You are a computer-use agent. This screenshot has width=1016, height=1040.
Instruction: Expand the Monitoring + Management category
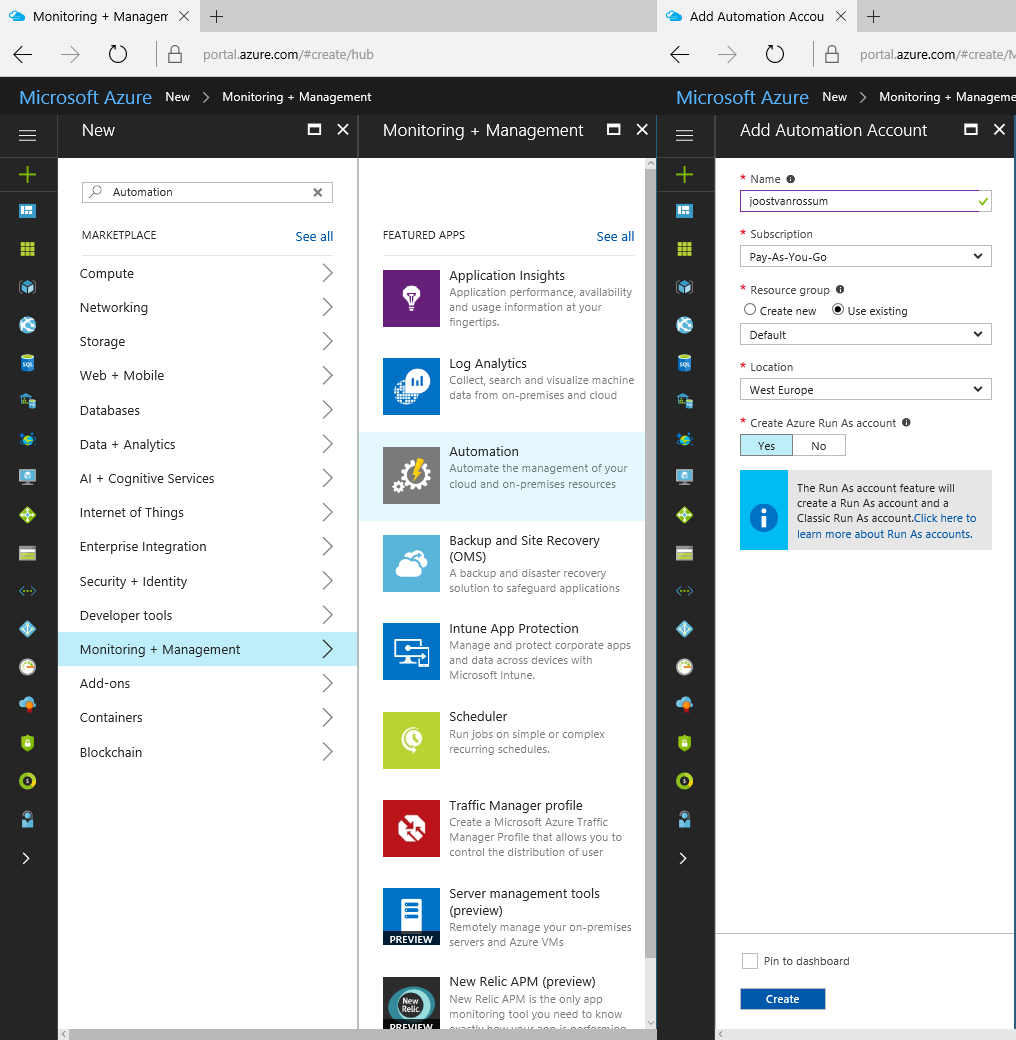[x=207, y=649]
